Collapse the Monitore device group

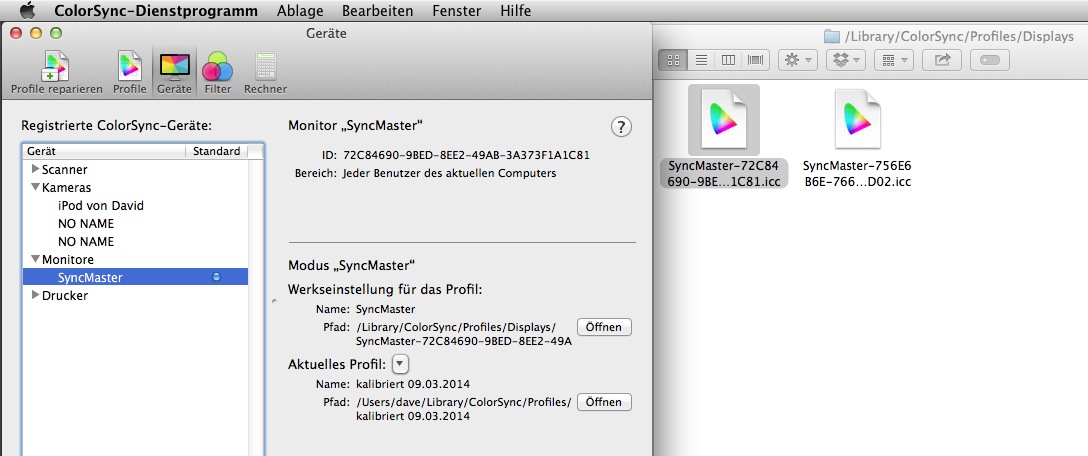(35, 260)
